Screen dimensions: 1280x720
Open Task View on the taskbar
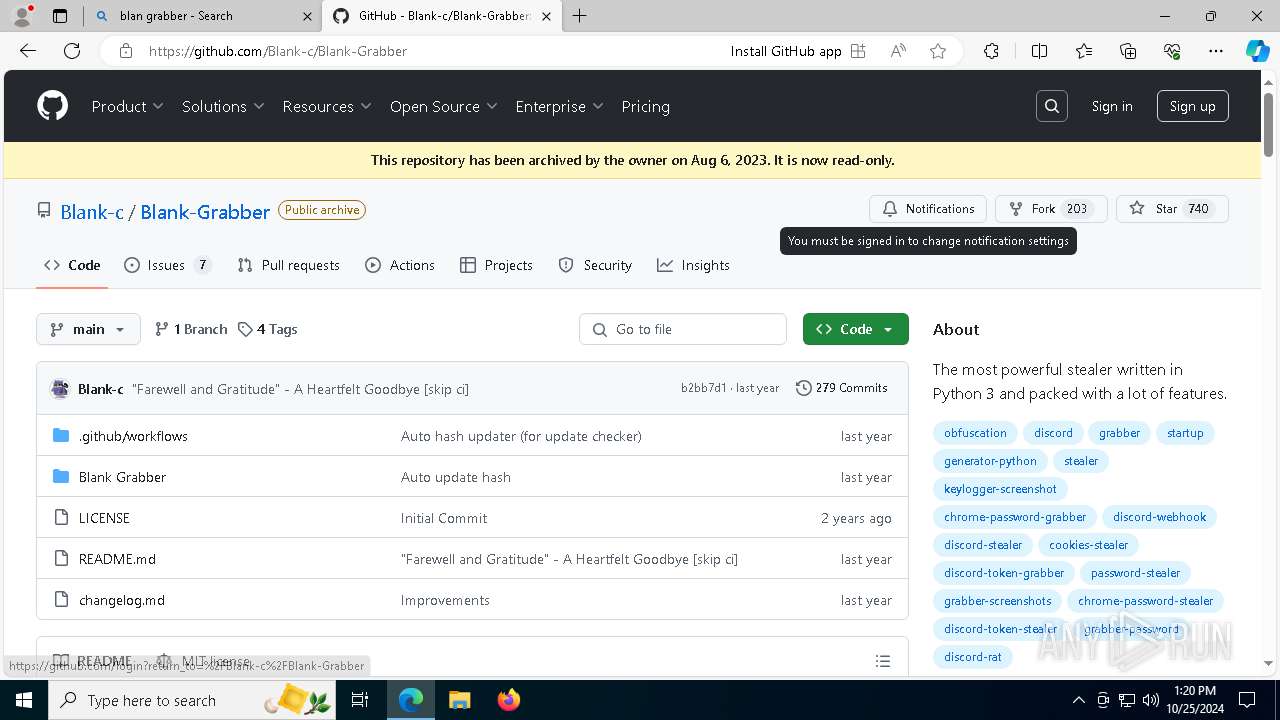click(x=360, y=700)
